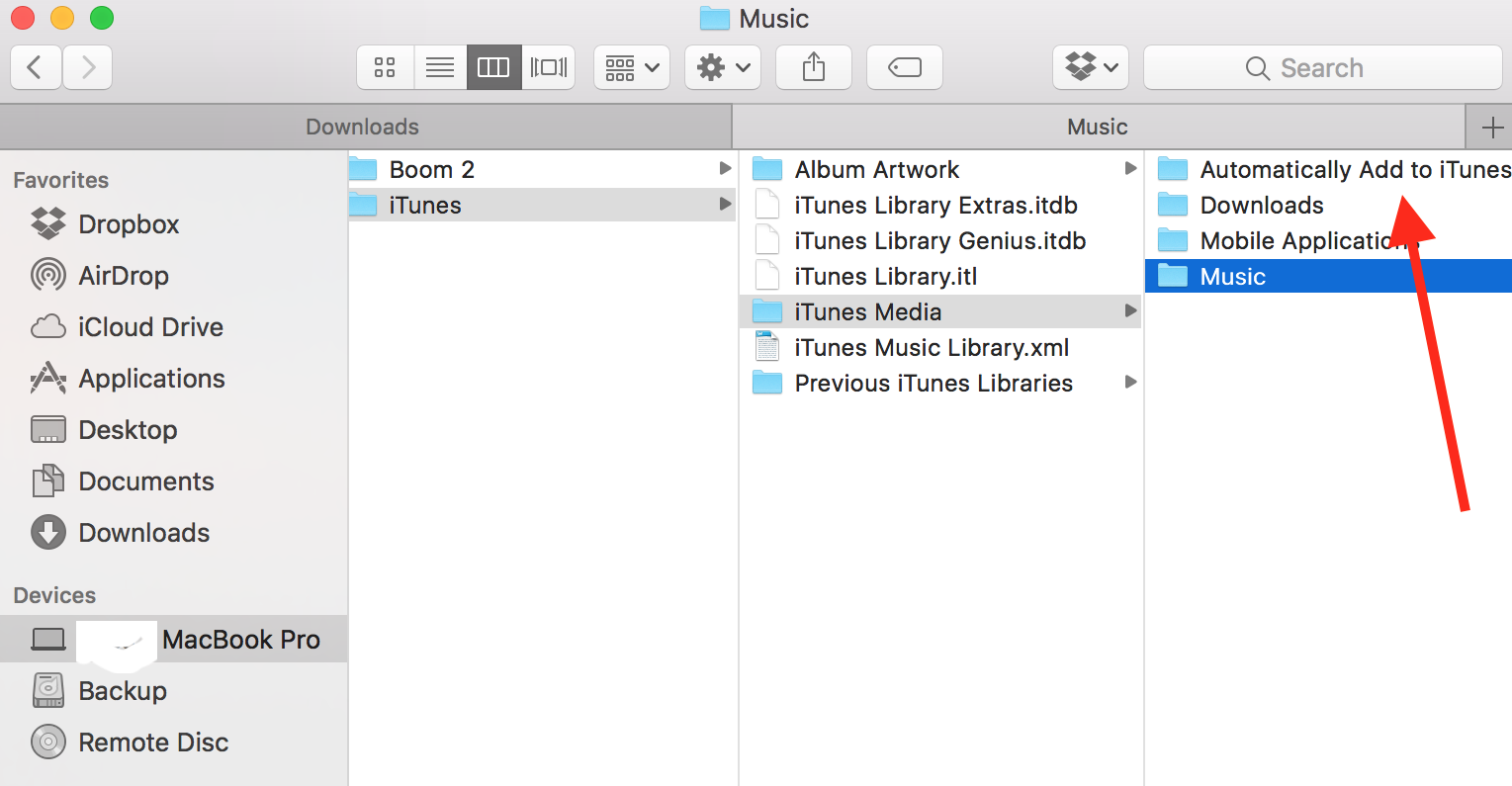The image size is (1512, 786).
Task: Select iTunes Library.itl file
Action: (x=939, y=276)
